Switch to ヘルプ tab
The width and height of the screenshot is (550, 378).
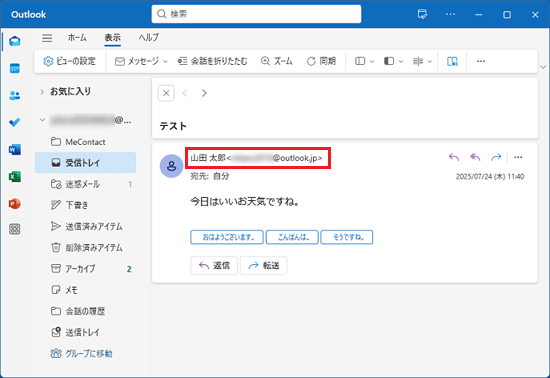(149, 38)
